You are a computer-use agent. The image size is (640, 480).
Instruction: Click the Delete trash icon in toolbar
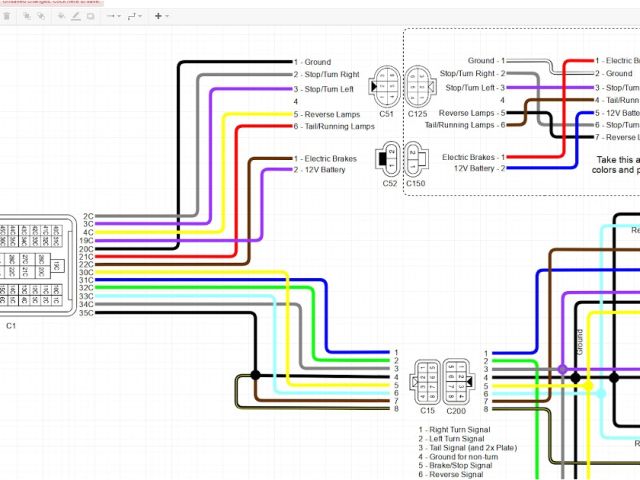tap(8, 16)
